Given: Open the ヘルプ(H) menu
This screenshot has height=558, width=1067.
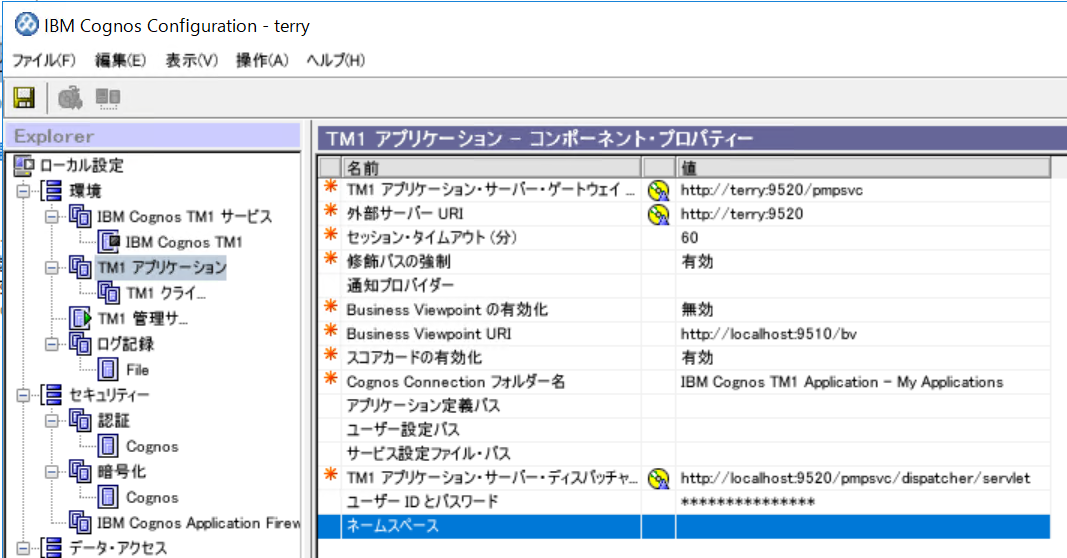Looking at the screenshot, I should click(336, 60).
